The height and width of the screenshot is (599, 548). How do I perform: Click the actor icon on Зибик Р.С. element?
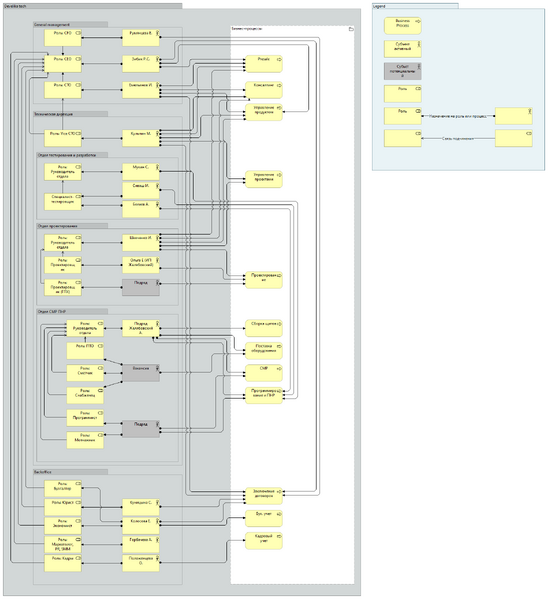click(157, 59)
